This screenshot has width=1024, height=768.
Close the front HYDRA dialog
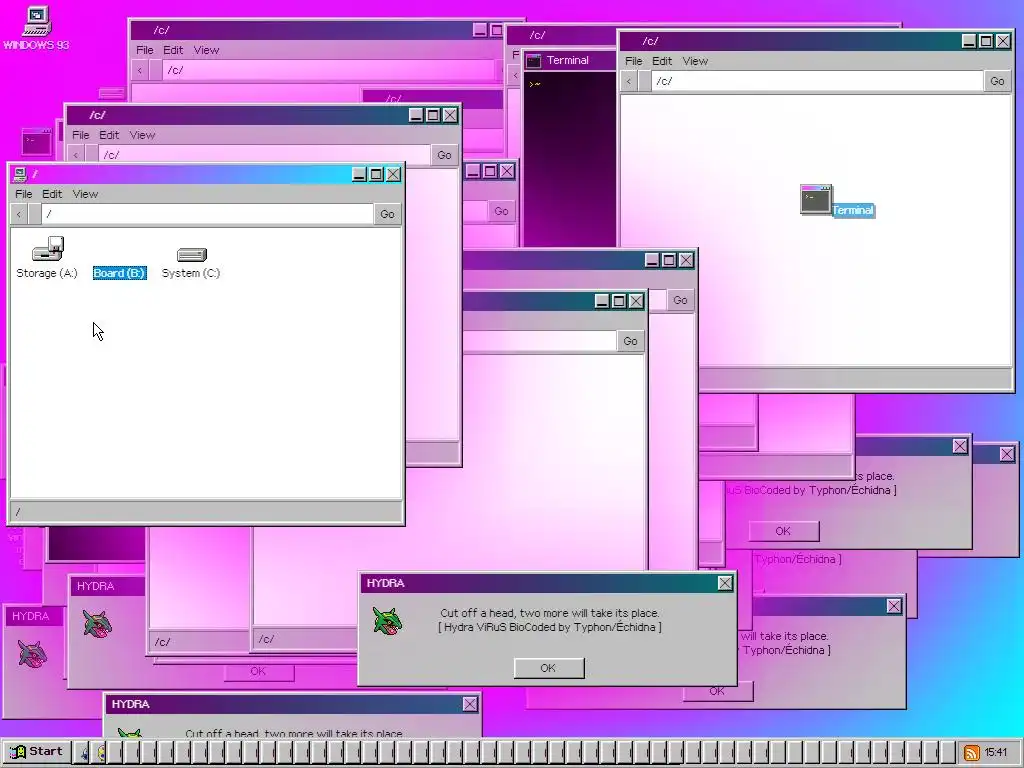point(725,583)
